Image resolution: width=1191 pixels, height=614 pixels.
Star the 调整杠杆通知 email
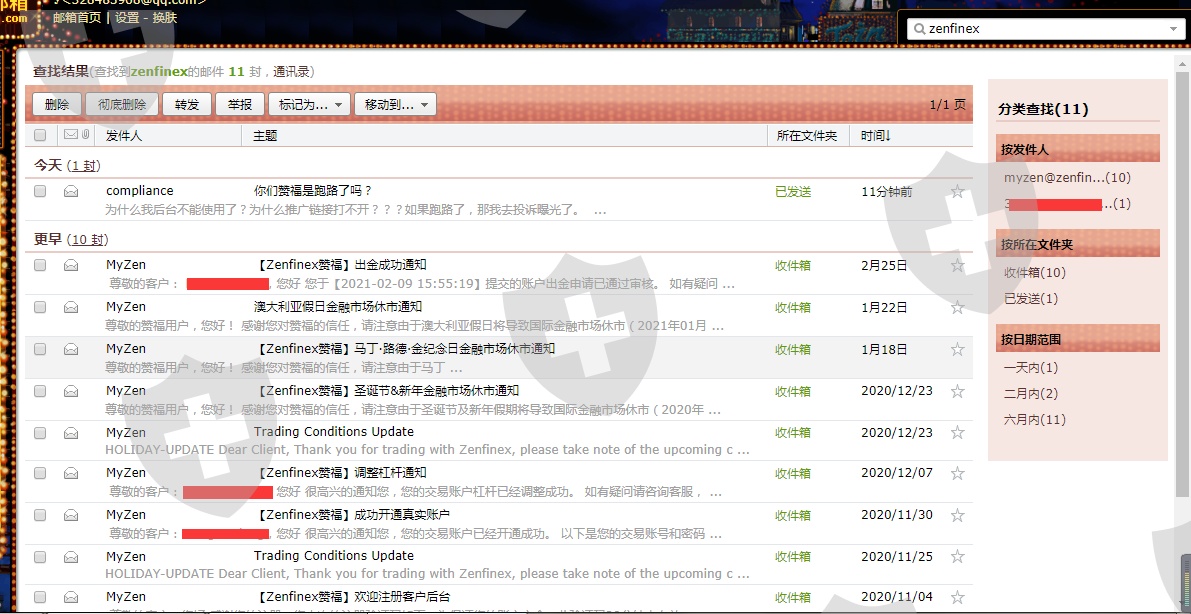point(957,473)
